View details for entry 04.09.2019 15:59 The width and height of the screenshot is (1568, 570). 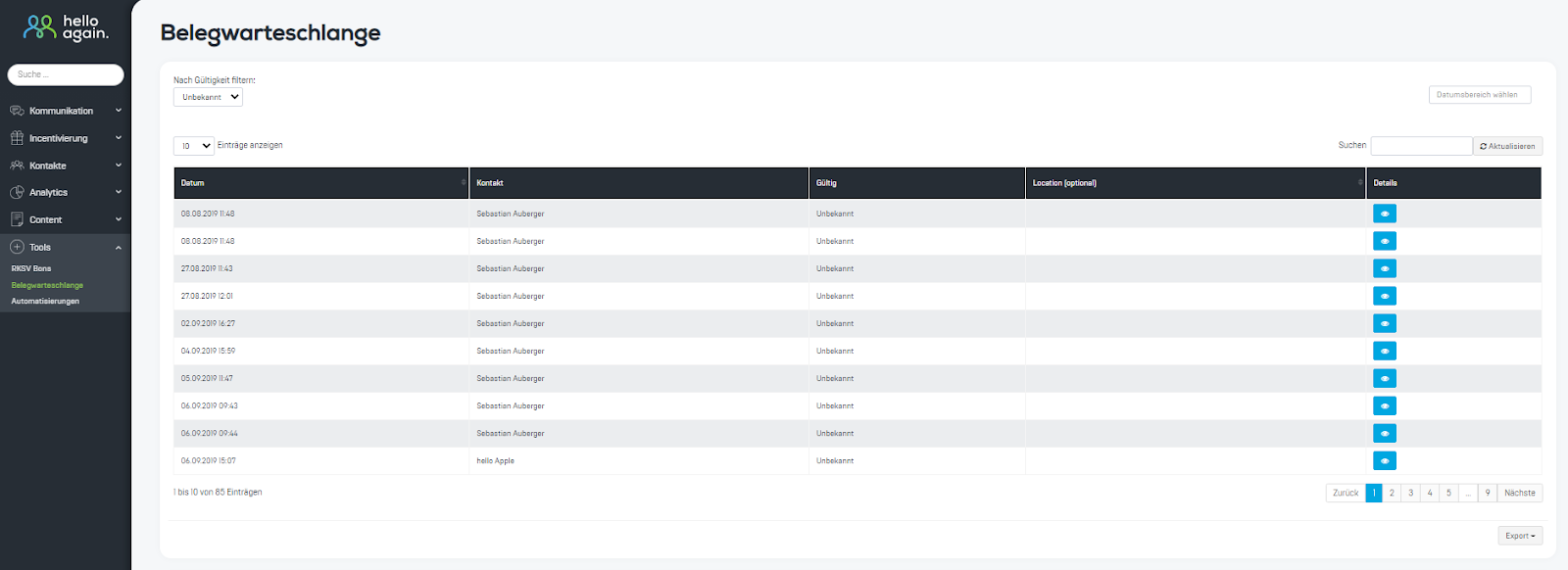1385,351
